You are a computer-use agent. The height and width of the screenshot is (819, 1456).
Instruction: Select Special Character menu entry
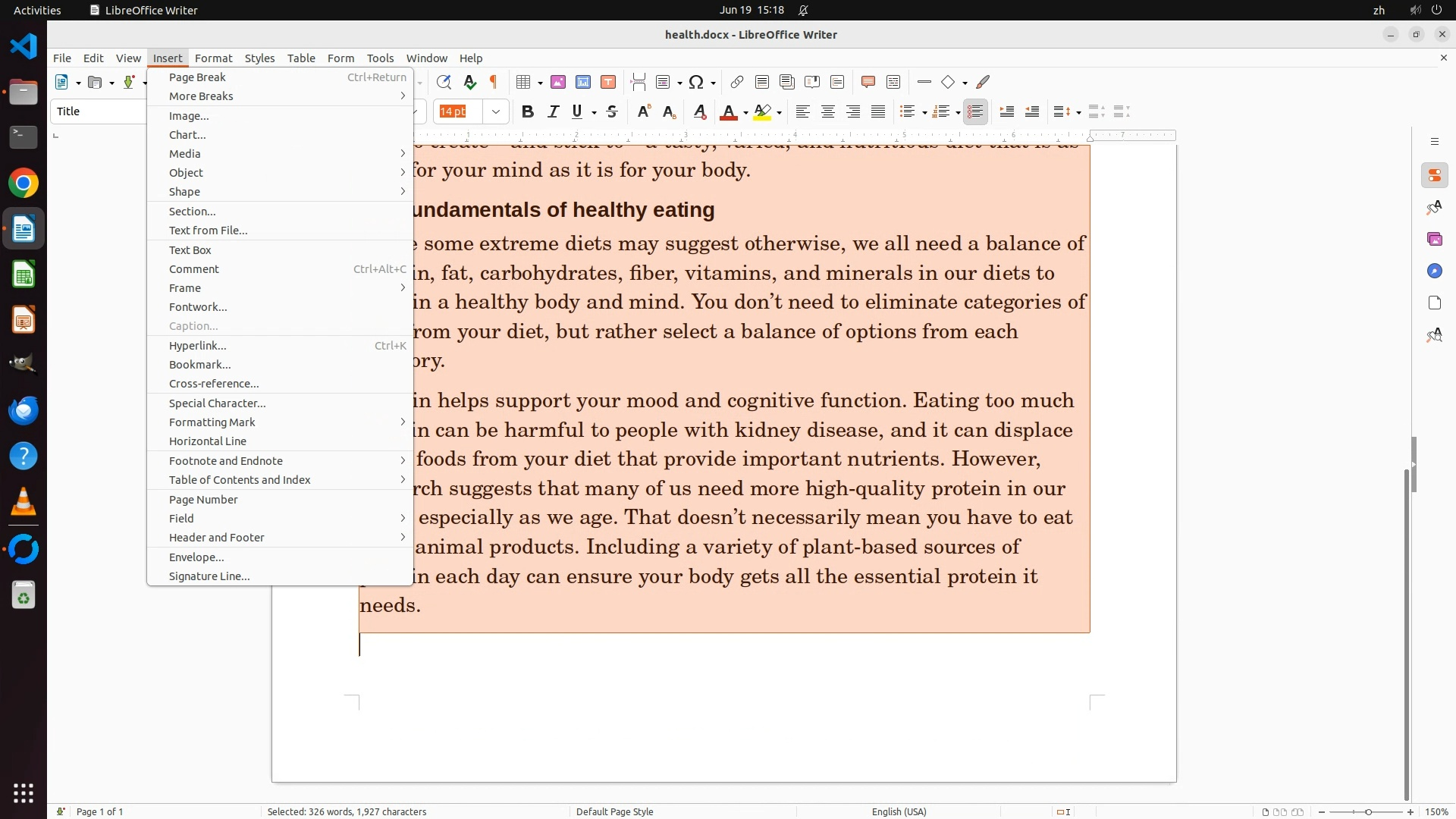click(217, 403)
